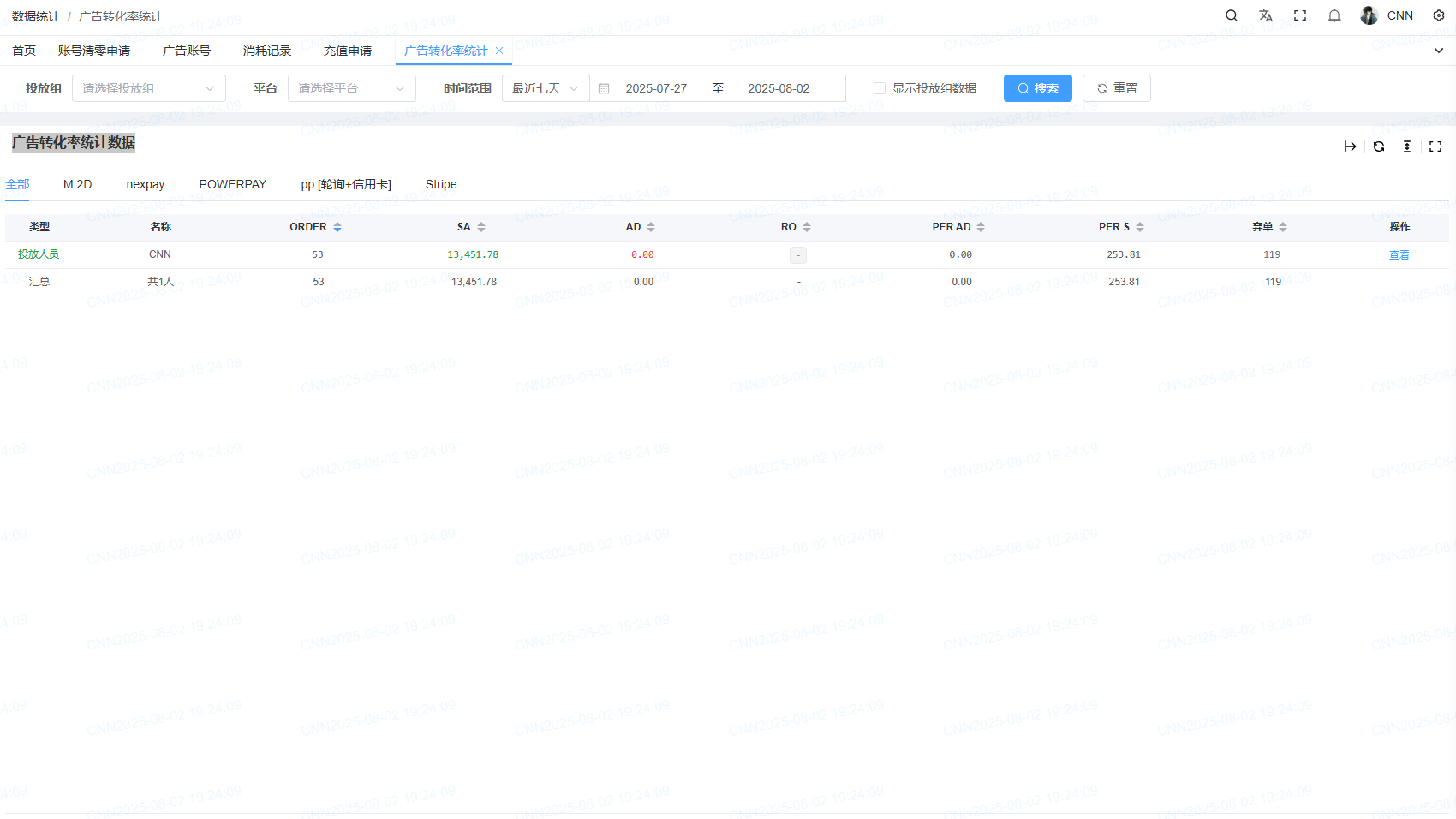Sort the table by SA column
Viewport: 1456px width, 819px height.
(481, 227)
